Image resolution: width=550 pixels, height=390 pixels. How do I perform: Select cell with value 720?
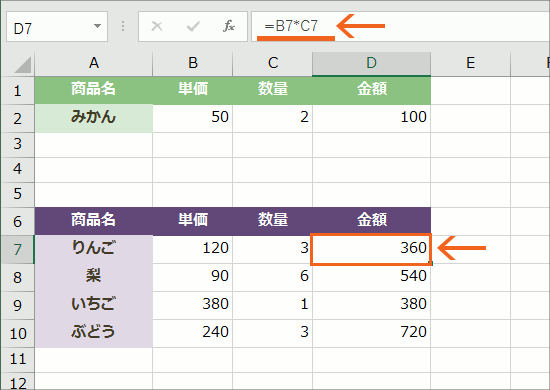[371, 334]
